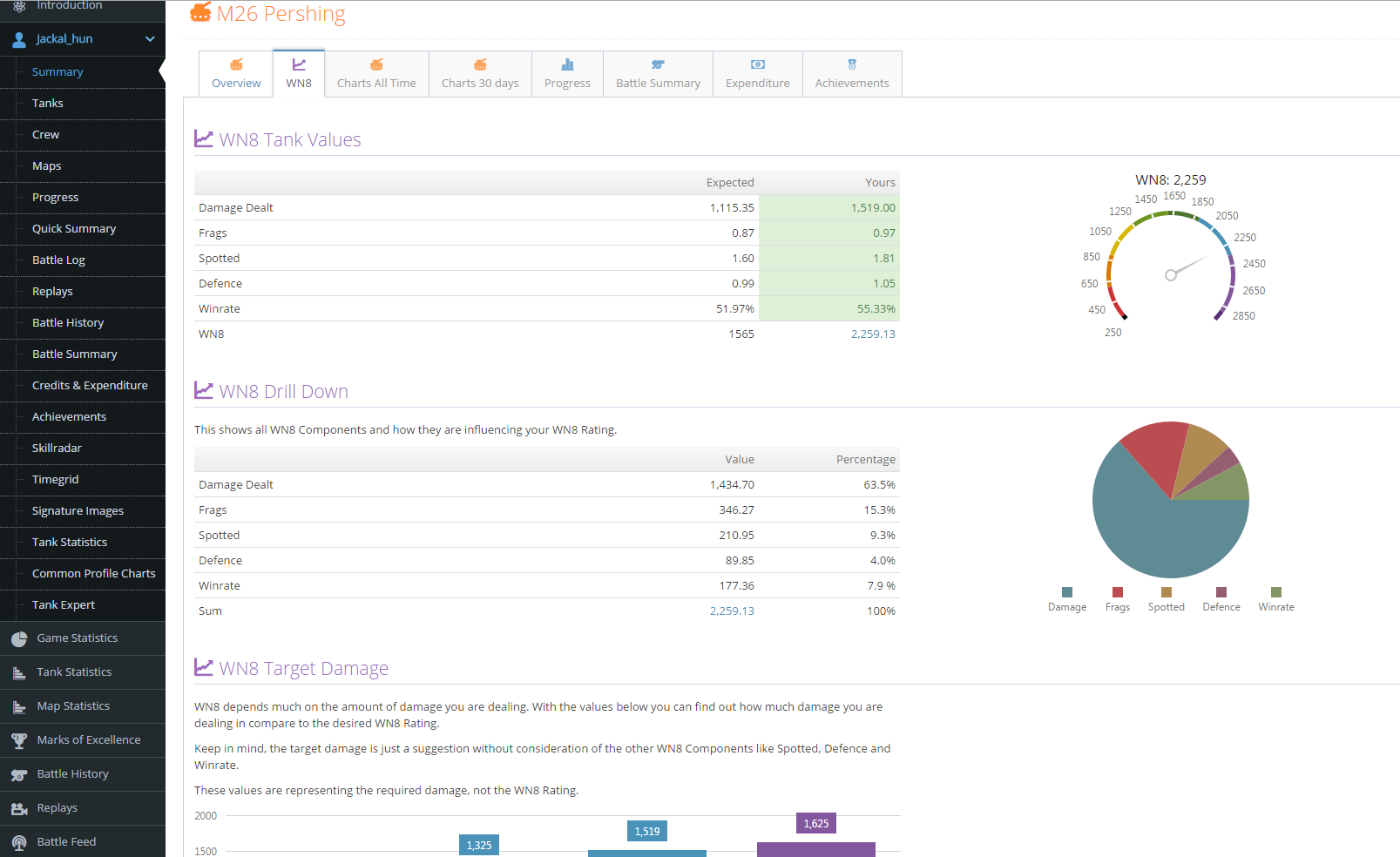Click the WN8 Drill Down heading icon
The height and width of the screenshot is (857, 1400).
pos(204,390)
